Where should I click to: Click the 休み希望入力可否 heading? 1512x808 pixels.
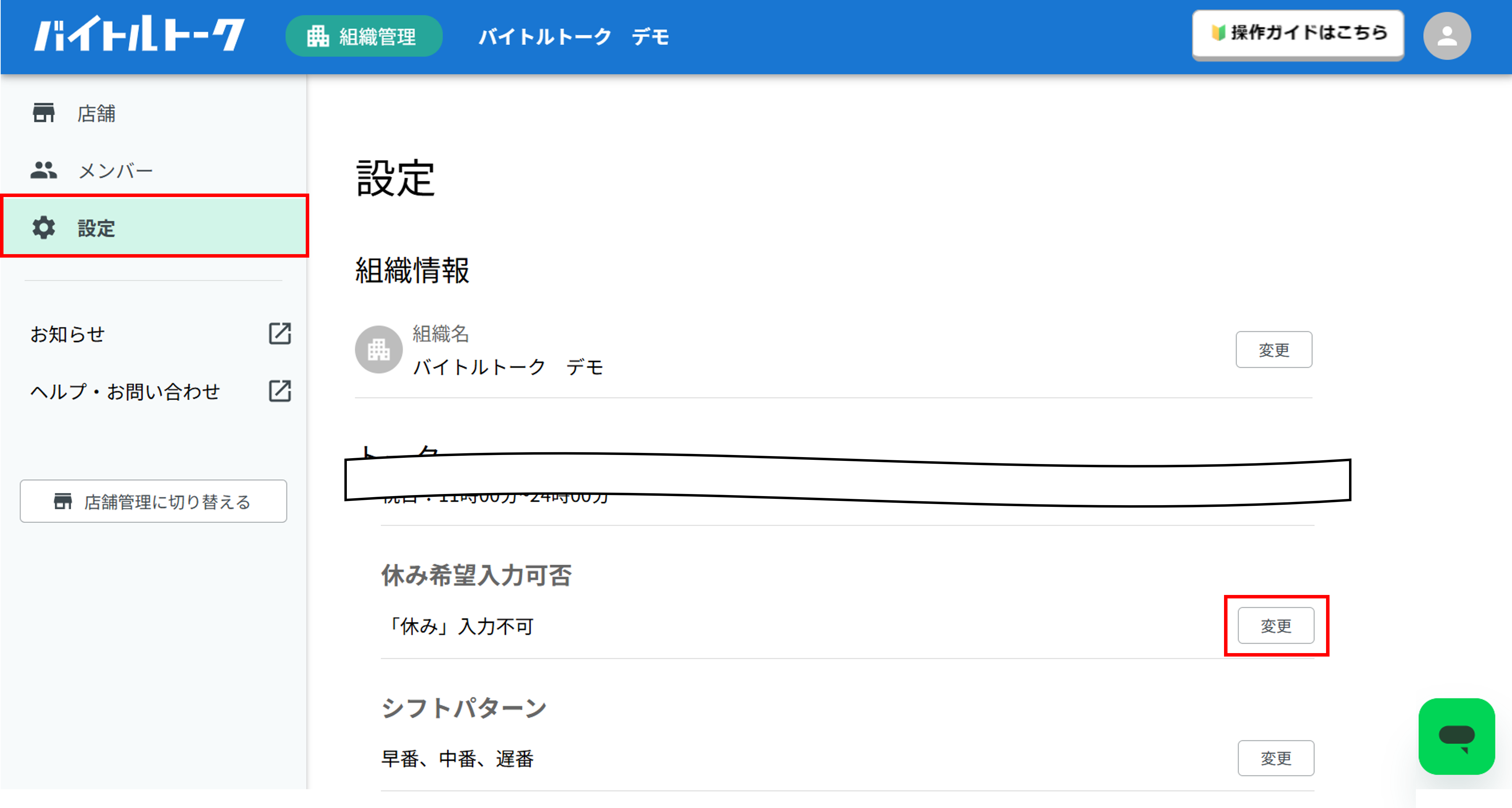[x=476, y=575]
